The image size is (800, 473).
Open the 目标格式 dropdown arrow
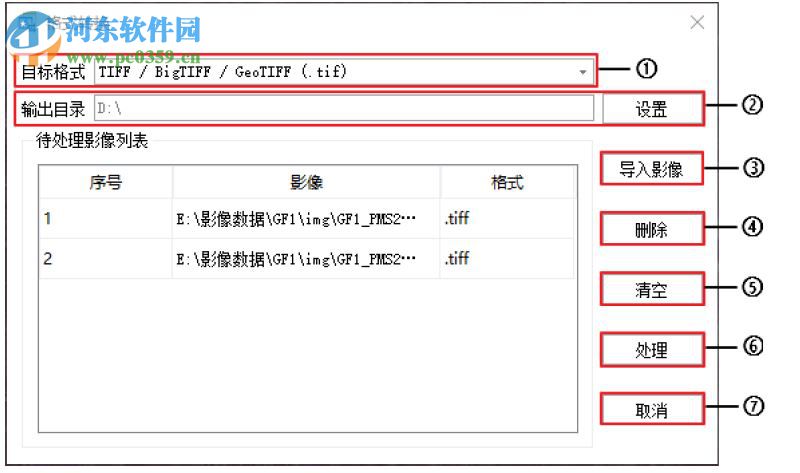[x=583, y=72]
